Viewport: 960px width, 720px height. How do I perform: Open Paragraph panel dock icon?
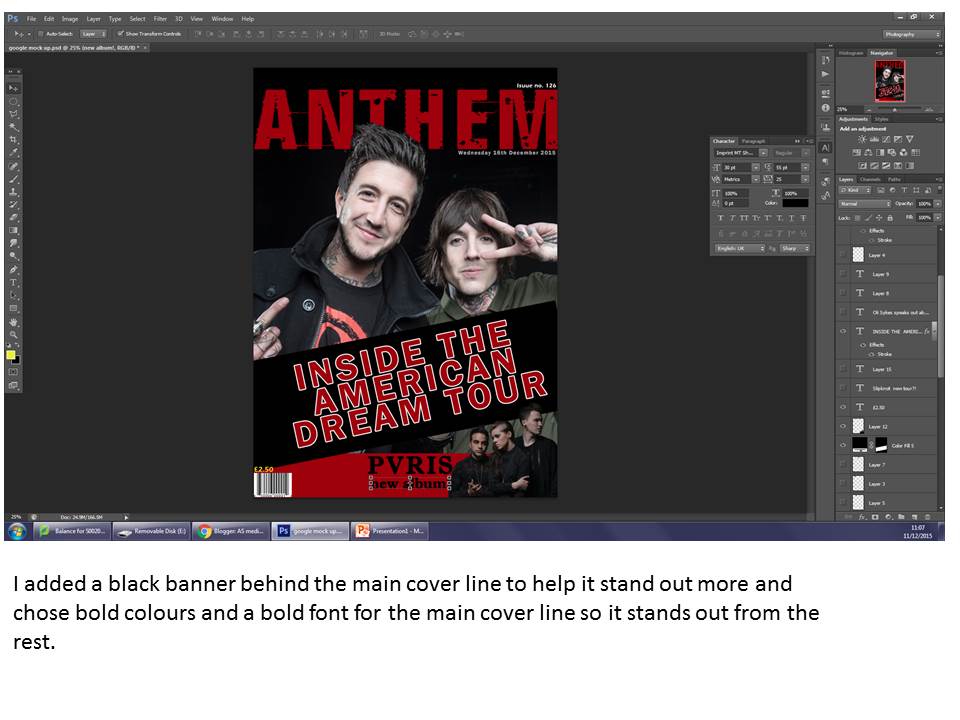pyautogui.click(x=825, y=162)
